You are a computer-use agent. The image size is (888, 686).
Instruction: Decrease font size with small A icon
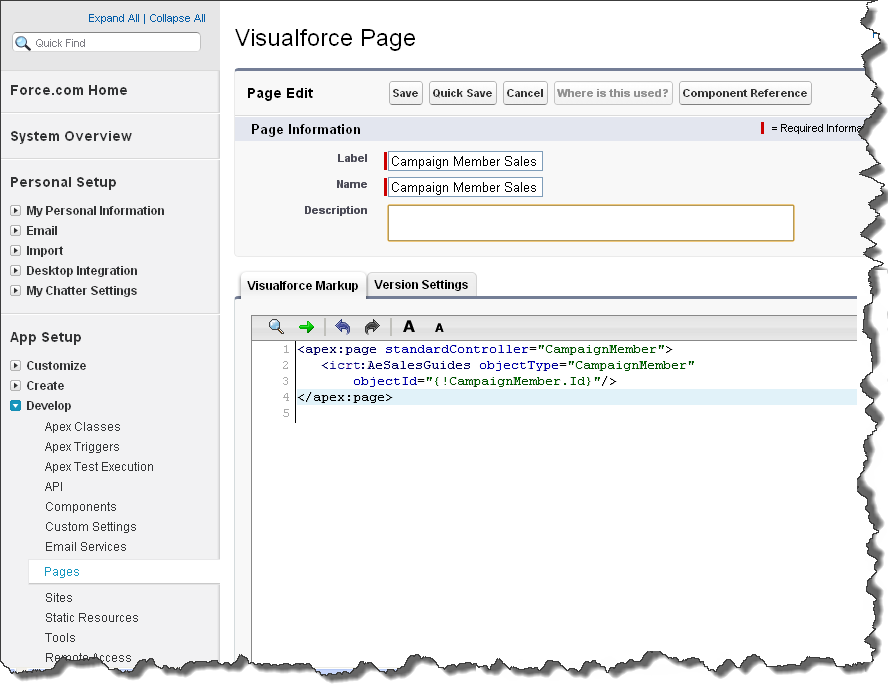pos(438,328)
